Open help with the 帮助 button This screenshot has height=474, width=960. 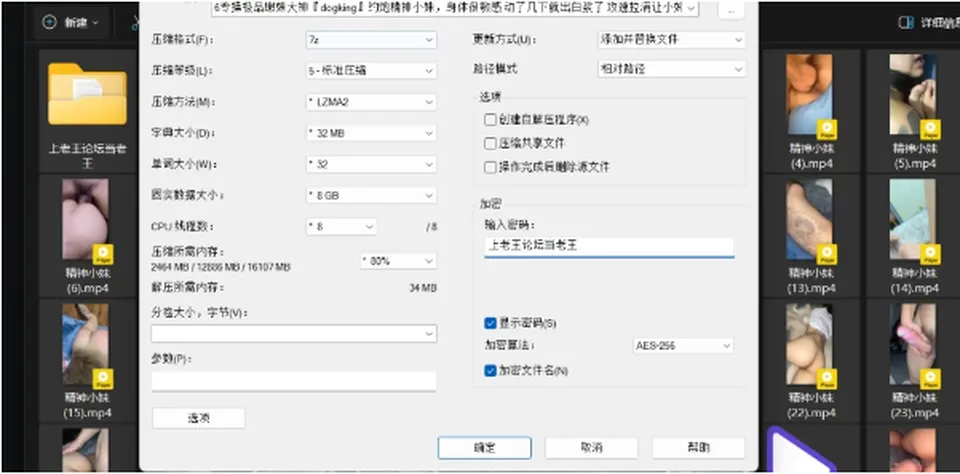(x=699, y=448)
